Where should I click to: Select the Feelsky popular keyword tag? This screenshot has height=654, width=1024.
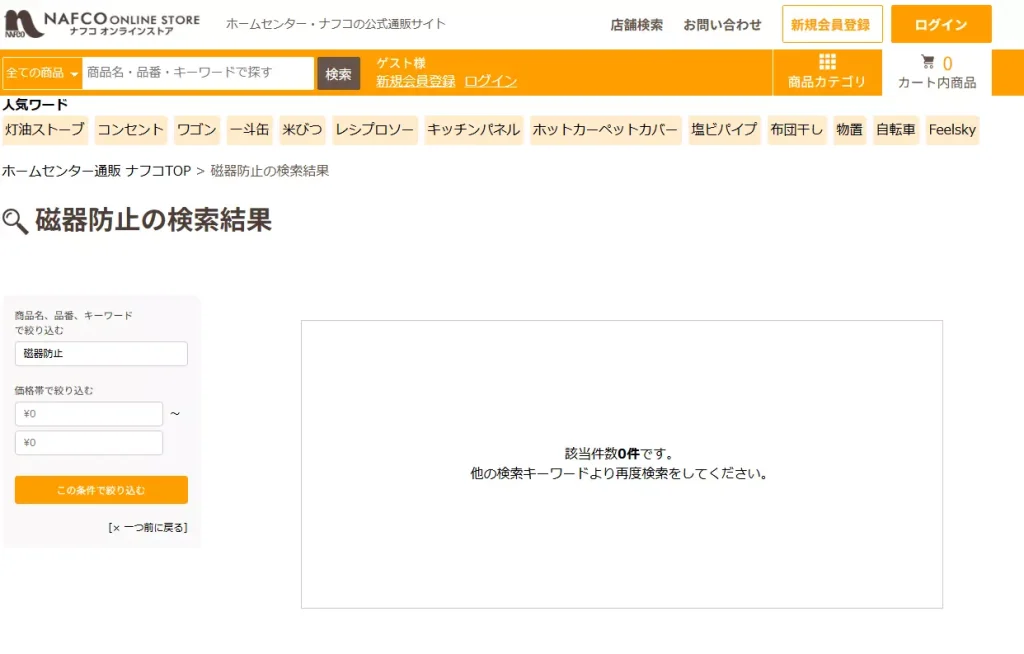(951, 130)
